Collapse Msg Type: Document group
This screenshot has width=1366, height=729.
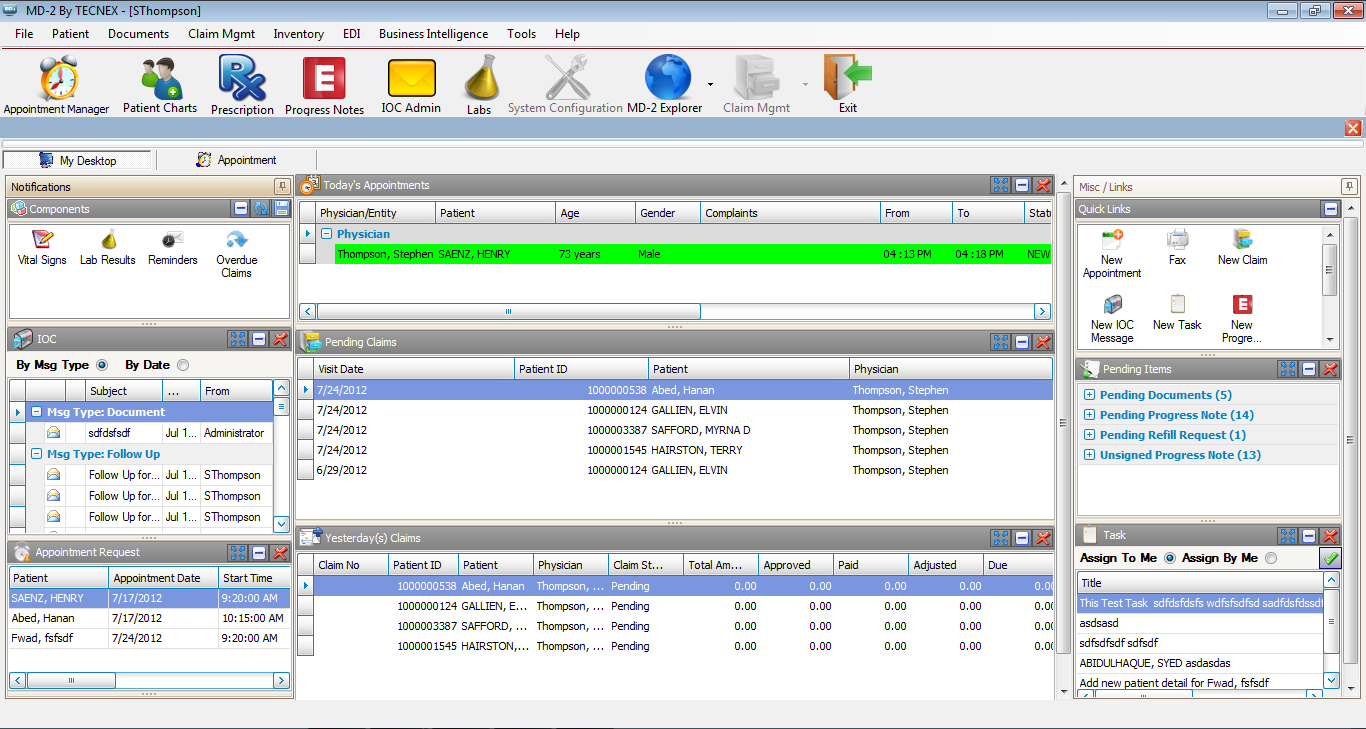coord(36,412)
